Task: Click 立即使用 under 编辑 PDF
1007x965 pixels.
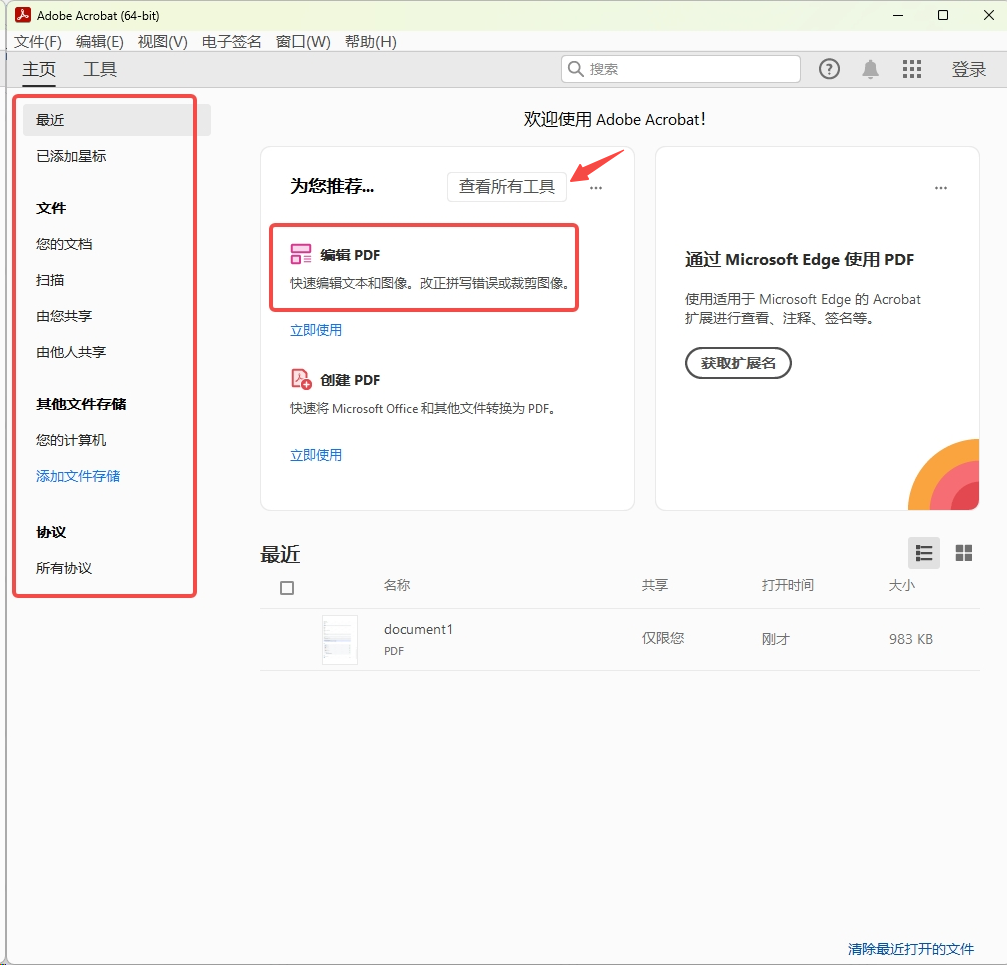Action: (x=316, y=330)
